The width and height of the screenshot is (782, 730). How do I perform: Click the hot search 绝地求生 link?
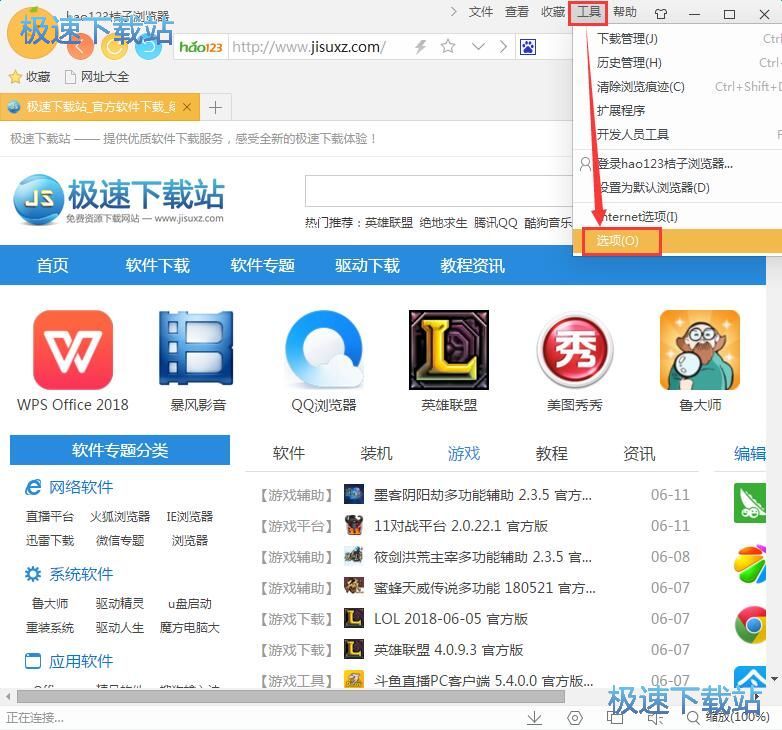[x=443, y=222]
